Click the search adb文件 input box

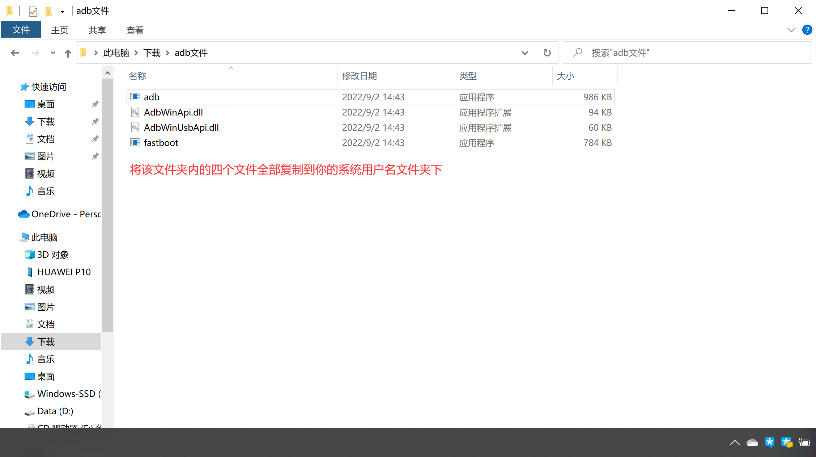[690, 52]
